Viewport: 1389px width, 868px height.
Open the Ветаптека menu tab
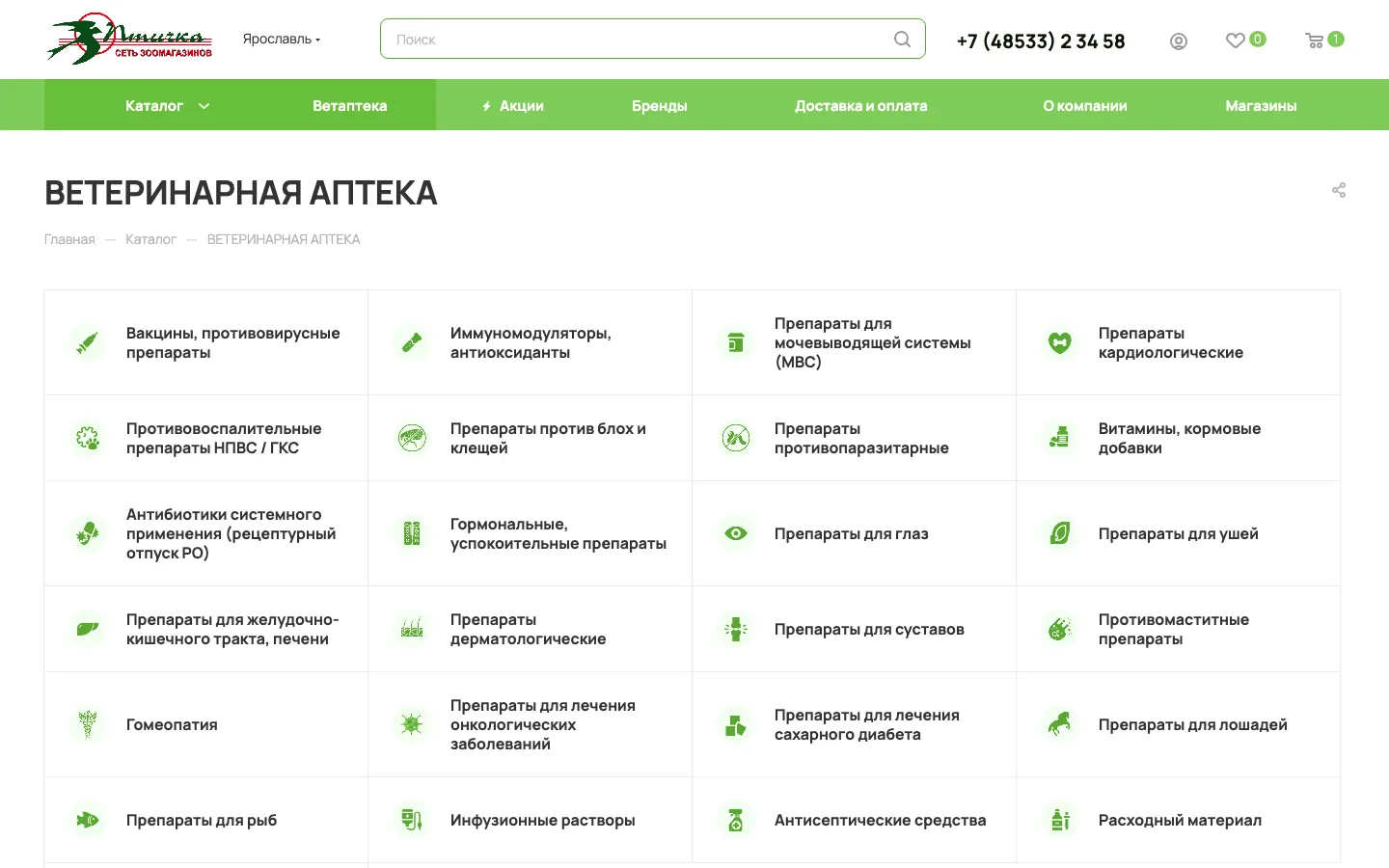349,105
